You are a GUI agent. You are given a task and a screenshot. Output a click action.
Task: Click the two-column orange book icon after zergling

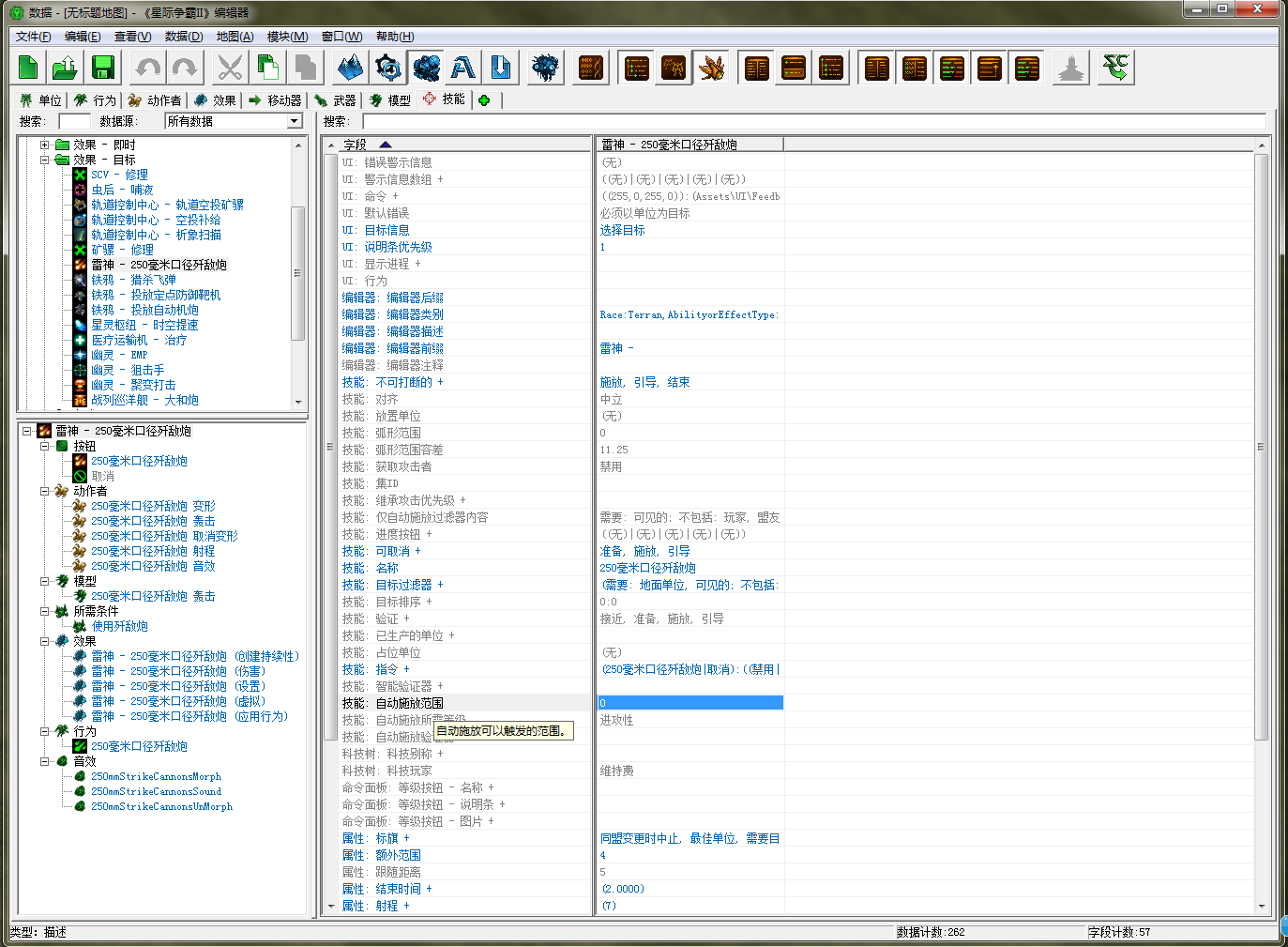click(756, 68)
